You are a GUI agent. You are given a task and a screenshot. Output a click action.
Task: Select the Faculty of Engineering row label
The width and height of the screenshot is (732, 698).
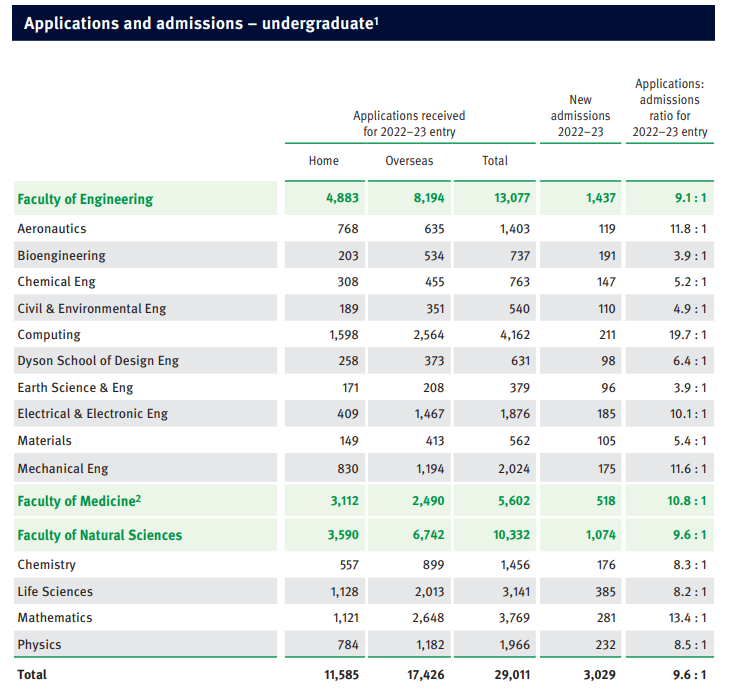(85, 199)
